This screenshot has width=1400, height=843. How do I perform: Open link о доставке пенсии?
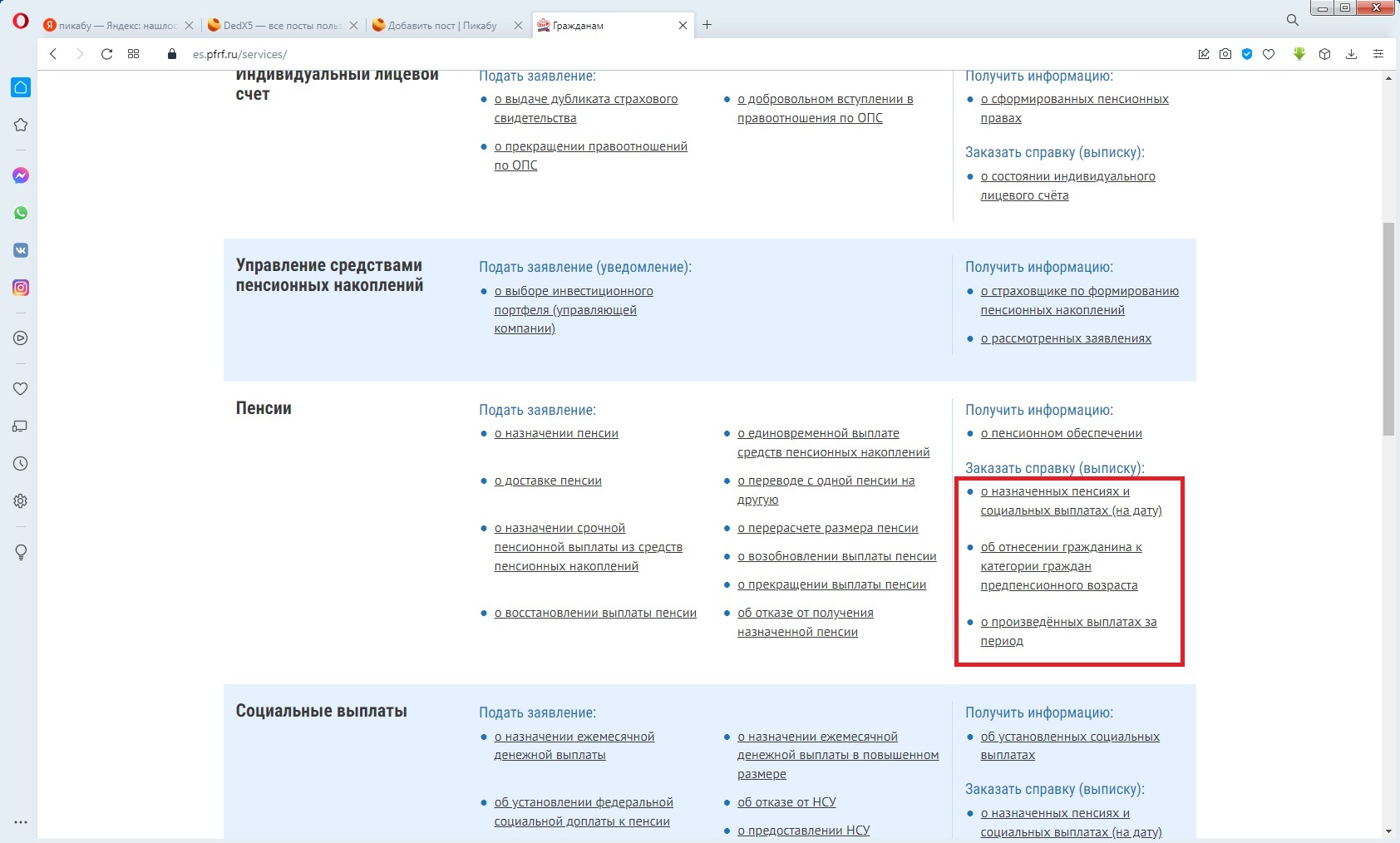(x=548, y=481)
